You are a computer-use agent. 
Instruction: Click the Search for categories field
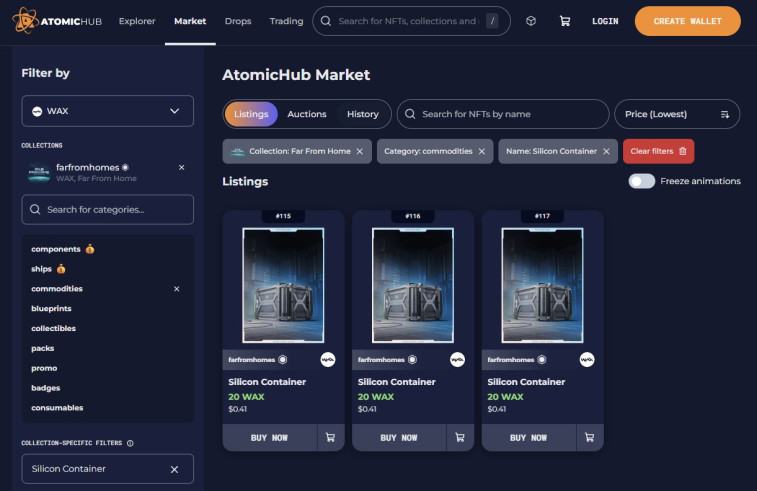point(108,210)
